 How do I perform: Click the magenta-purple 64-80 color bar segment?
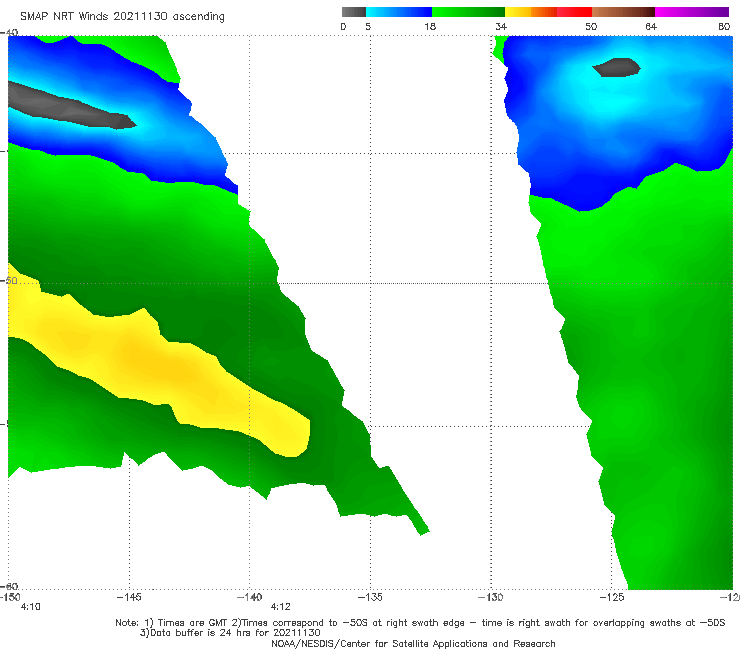coord(692,12)
